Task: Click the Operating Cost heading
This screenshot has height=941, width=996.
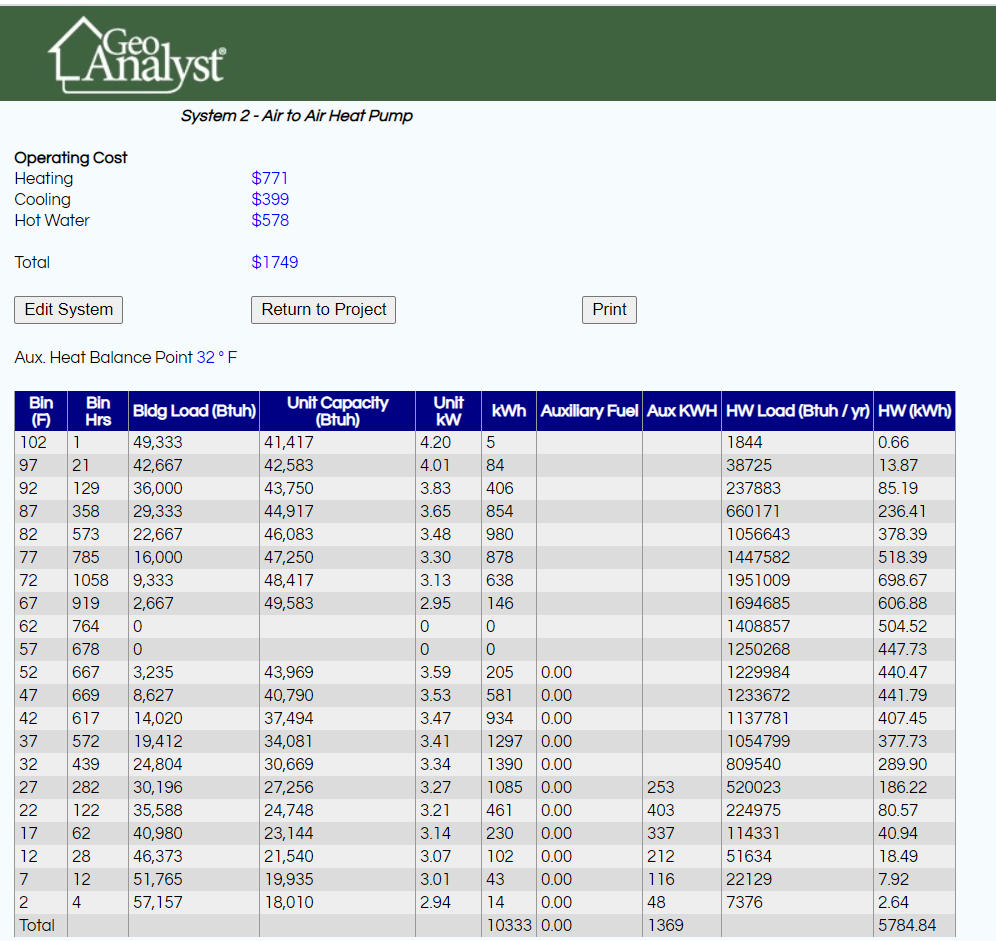Action: (71, 158)
